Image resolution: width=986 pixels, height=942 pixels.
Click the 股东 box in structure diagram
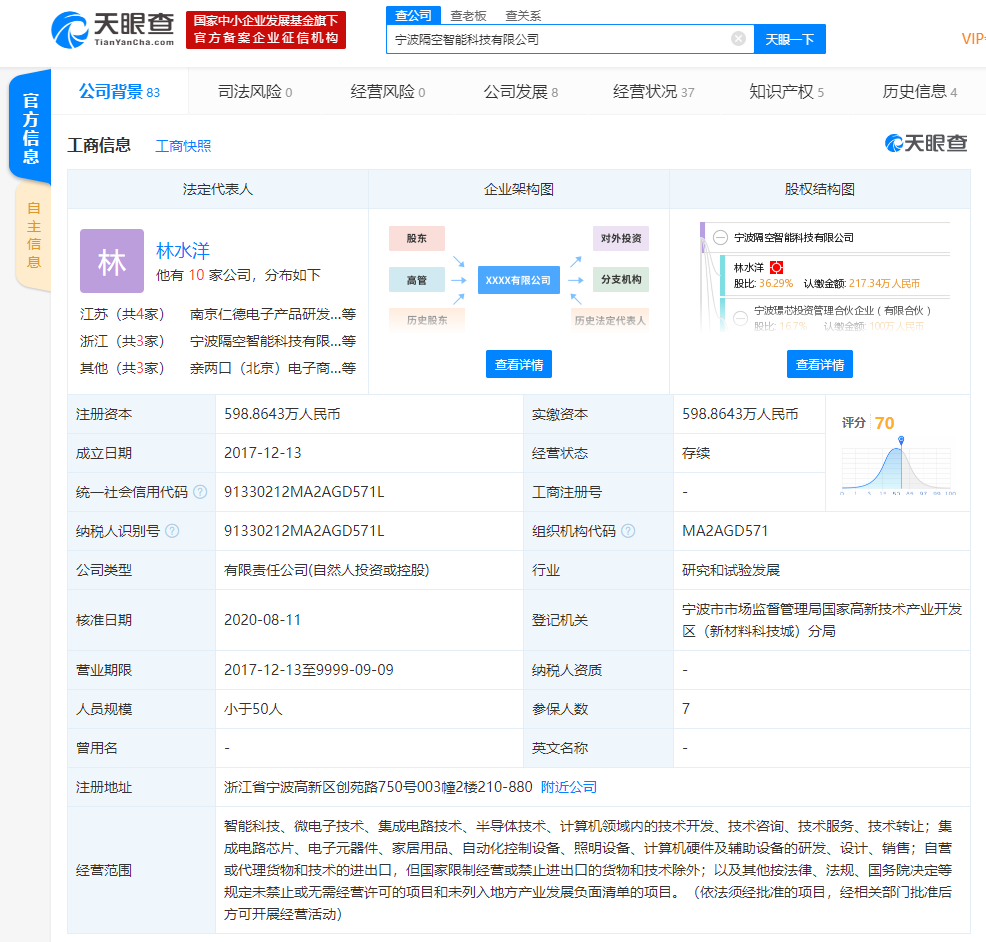point(417,238)
